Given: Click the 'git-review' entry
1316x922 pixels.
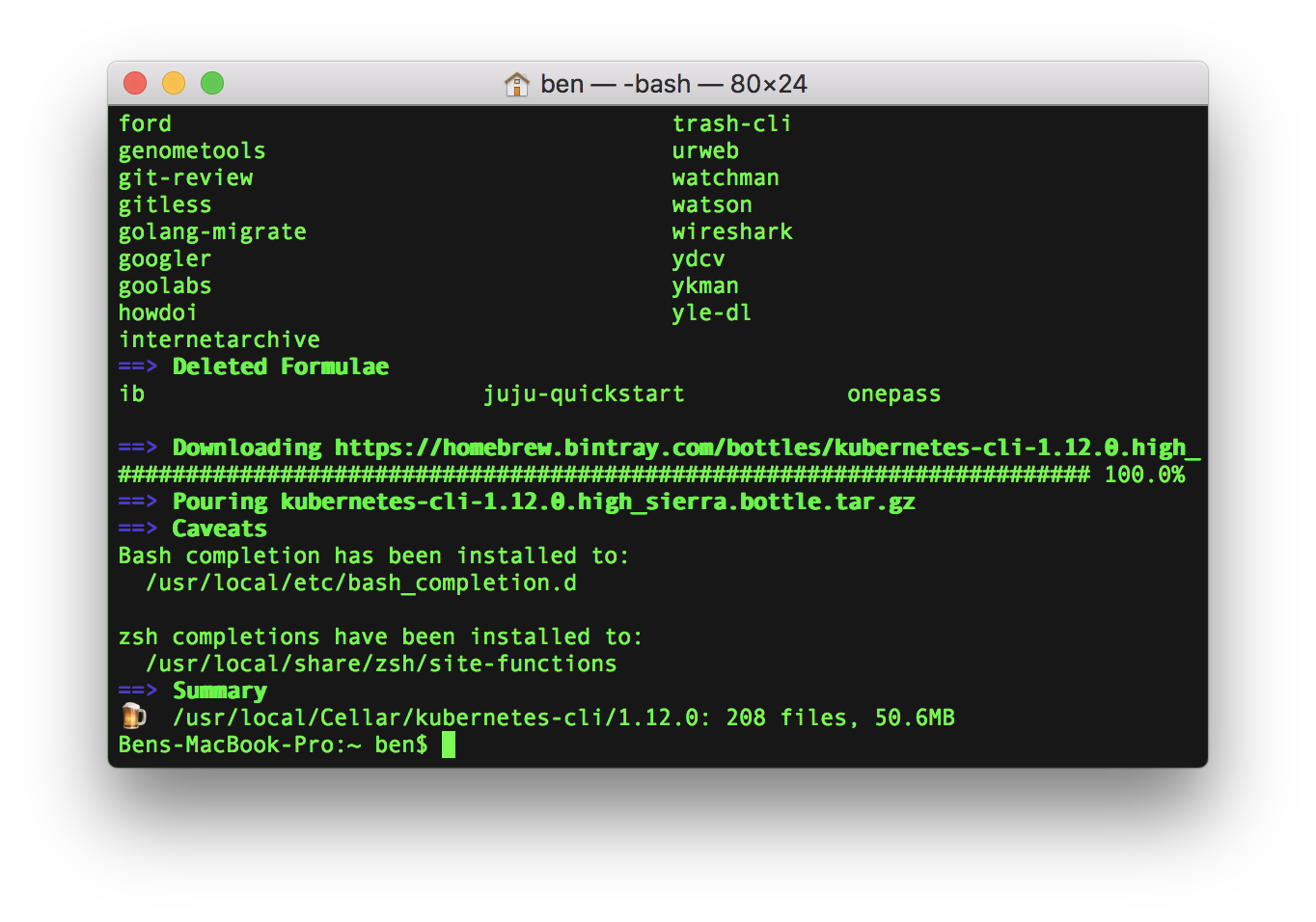Looking at the screenshot, I should click(x=185, y=177).
